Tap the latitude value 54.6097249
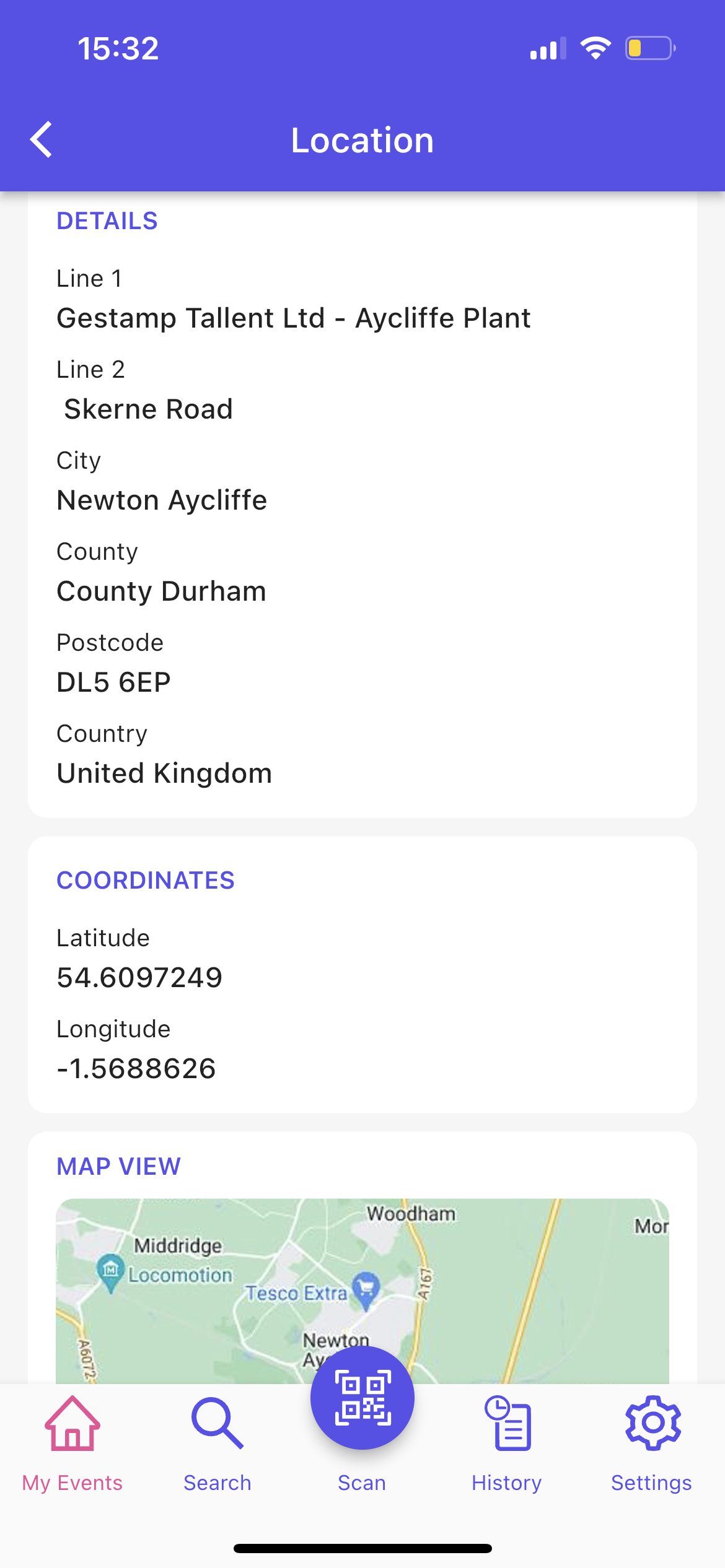 139,978
